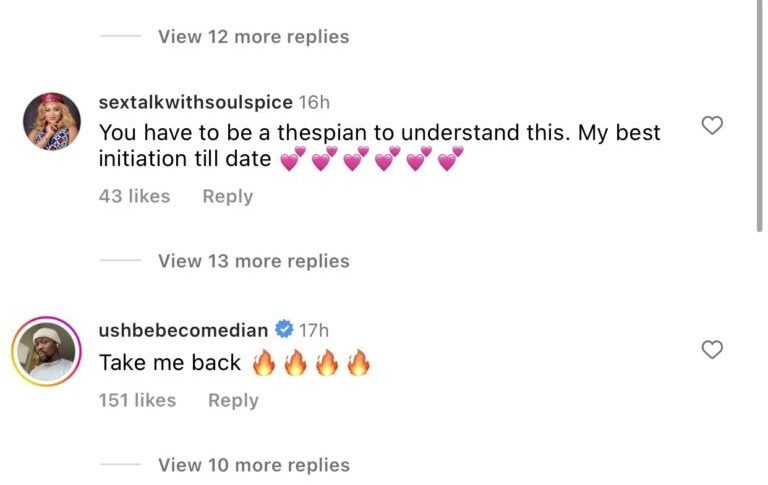The width and height of the screenshot is (768, 485).
Task: Click the comments scrollbar thumb
Action: (x=759, y=115)
